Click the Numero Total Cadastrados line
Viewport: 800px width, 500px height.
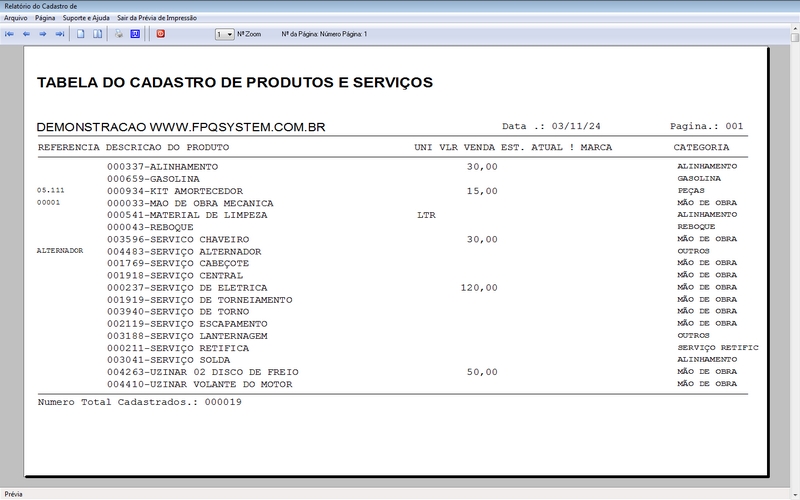pos(139,402)
